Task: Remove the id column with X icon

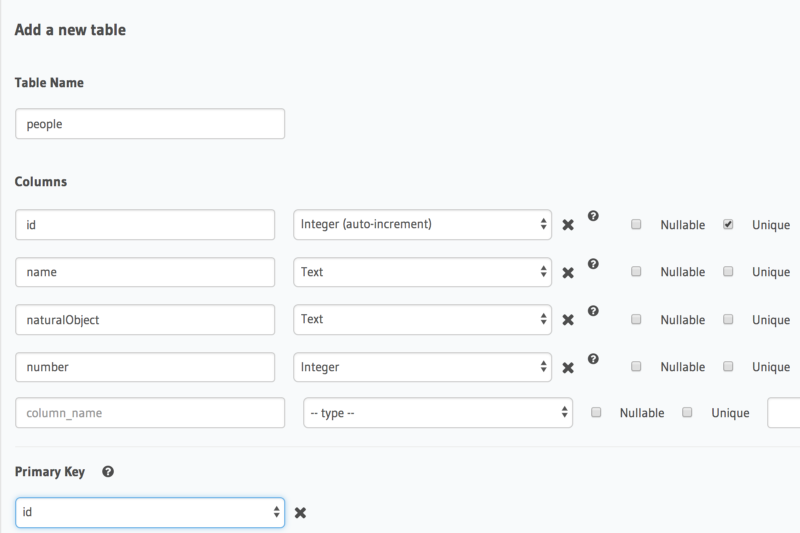Action: pyautogui.click(x=568, y=225)
